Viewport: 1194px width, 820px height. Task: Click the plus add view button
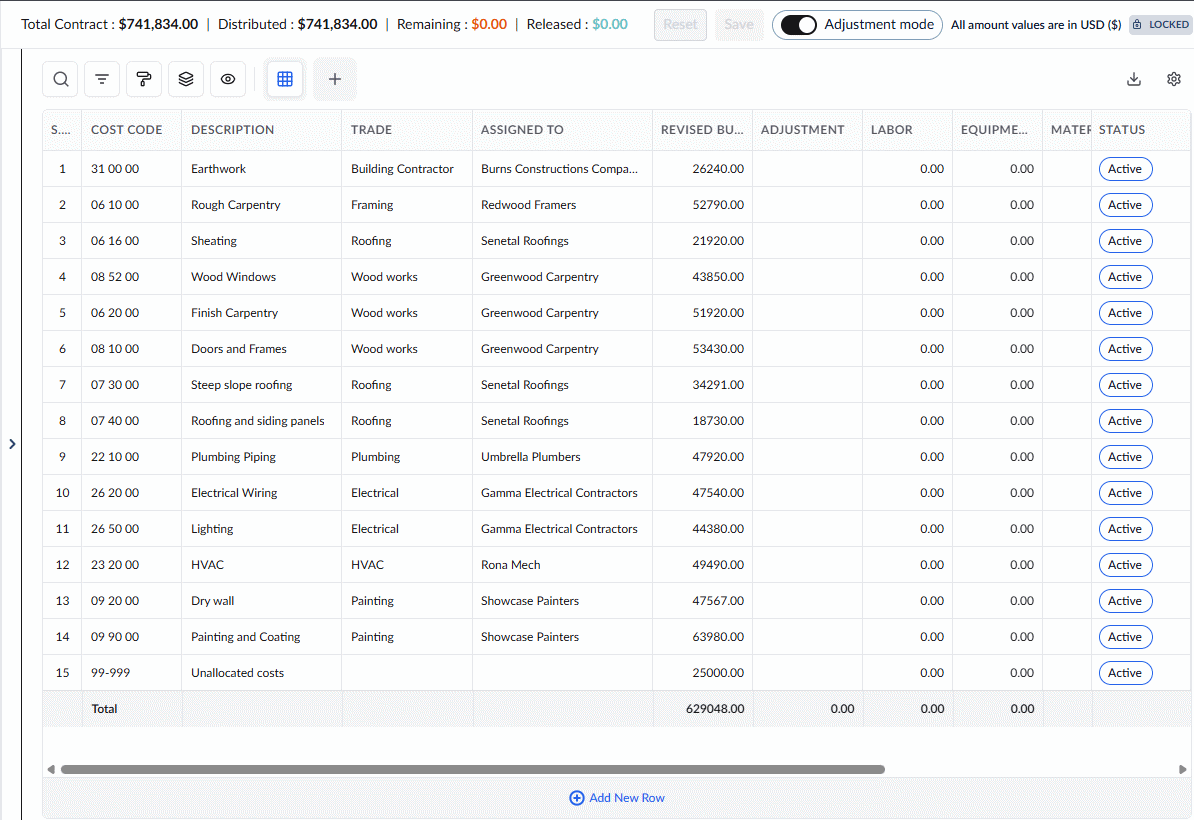pyautogui.click(x=335, y=79)
